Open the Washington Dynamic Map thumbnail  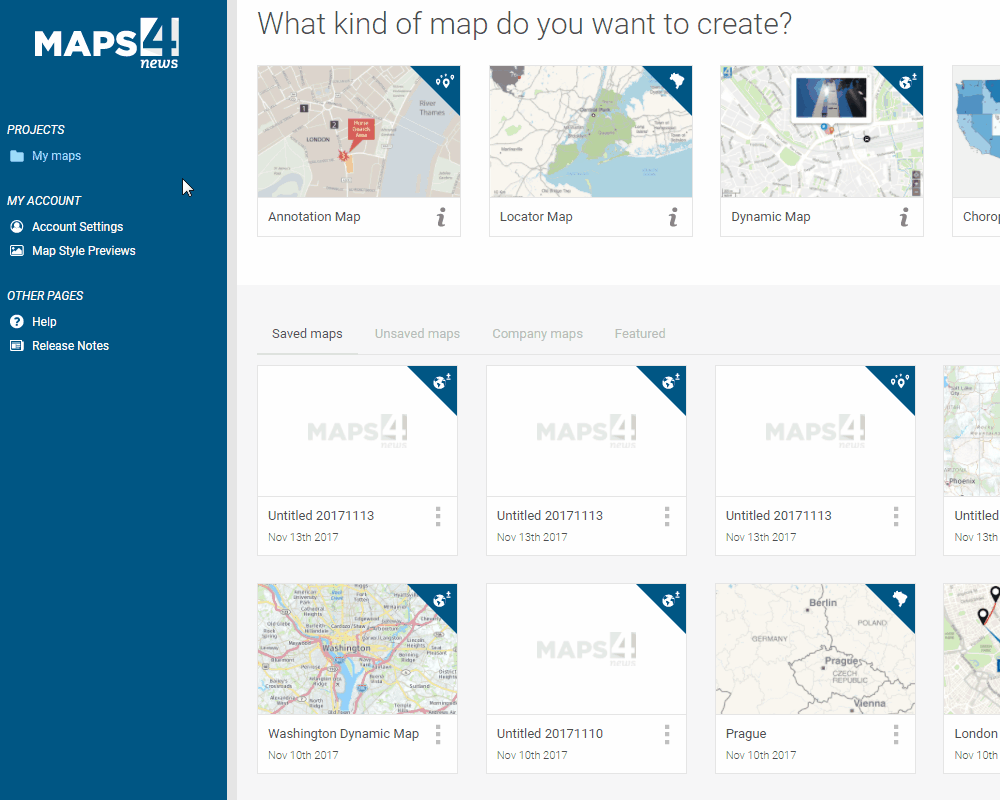click(357, 649)
